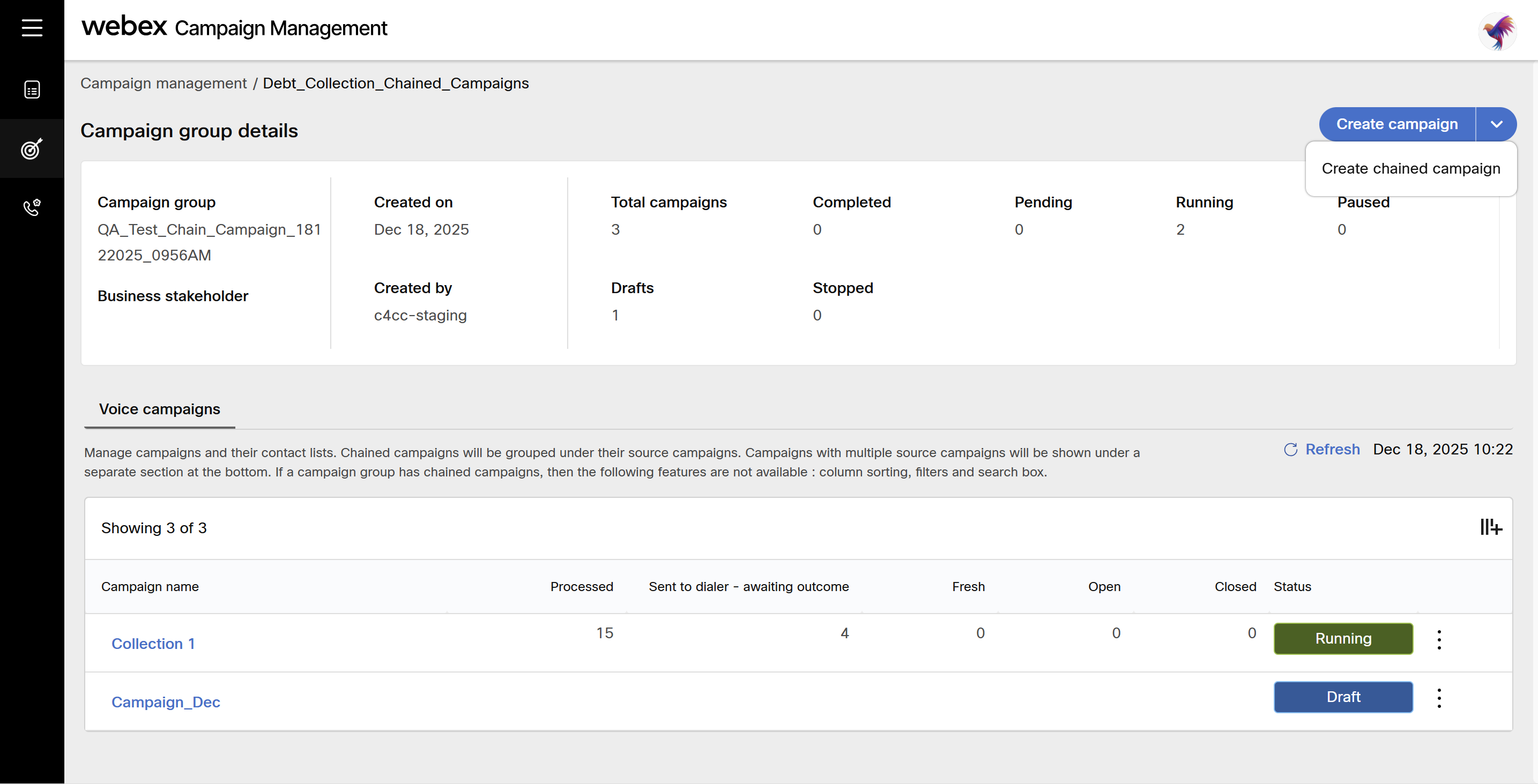Click Campaign management breadcrumb link
The height and width of the screenshot is (784, 1538).
coord(163,83)
